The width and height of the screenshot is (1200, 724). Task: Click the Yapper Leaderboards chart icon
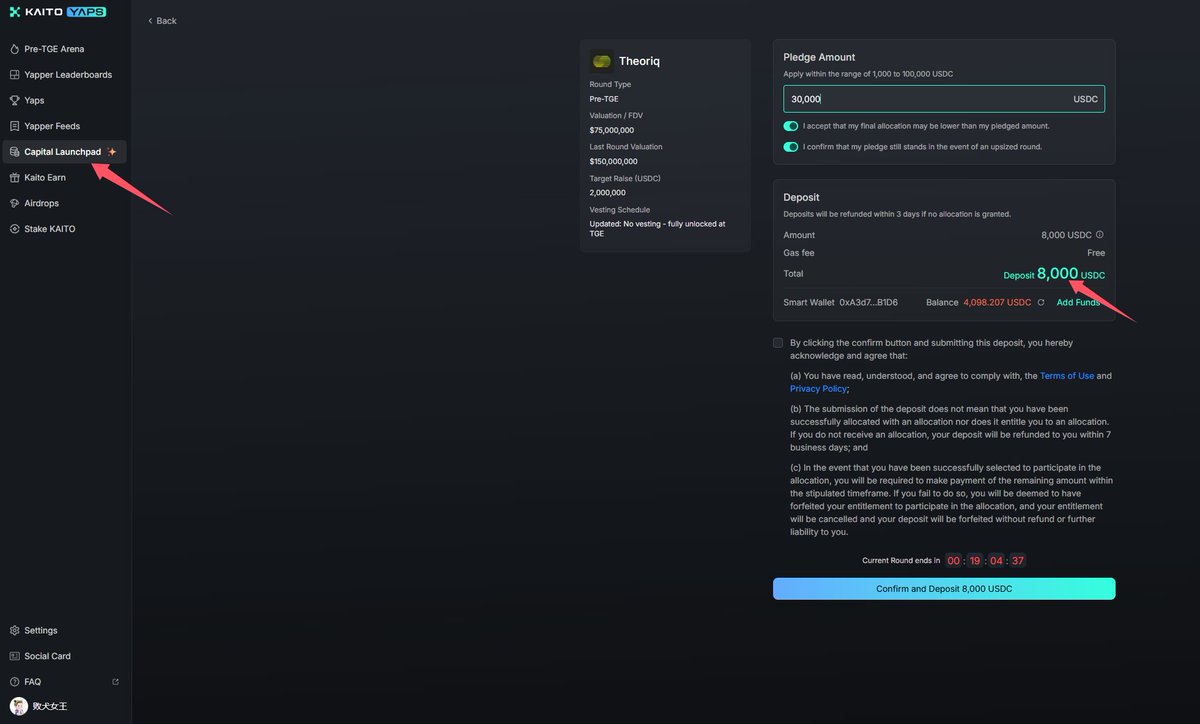[14, 75]
